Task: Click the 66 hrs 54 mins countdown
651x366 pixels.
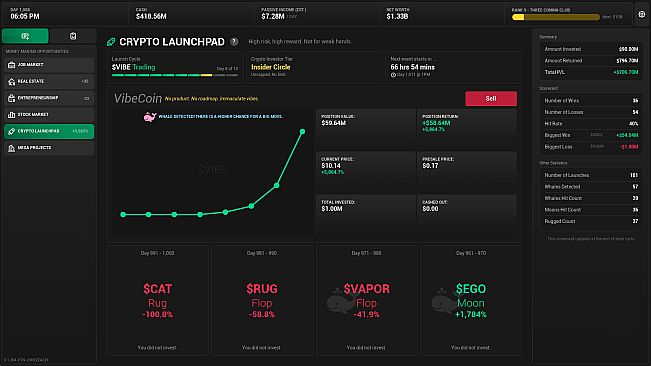Action: click(x=413, y=67)
